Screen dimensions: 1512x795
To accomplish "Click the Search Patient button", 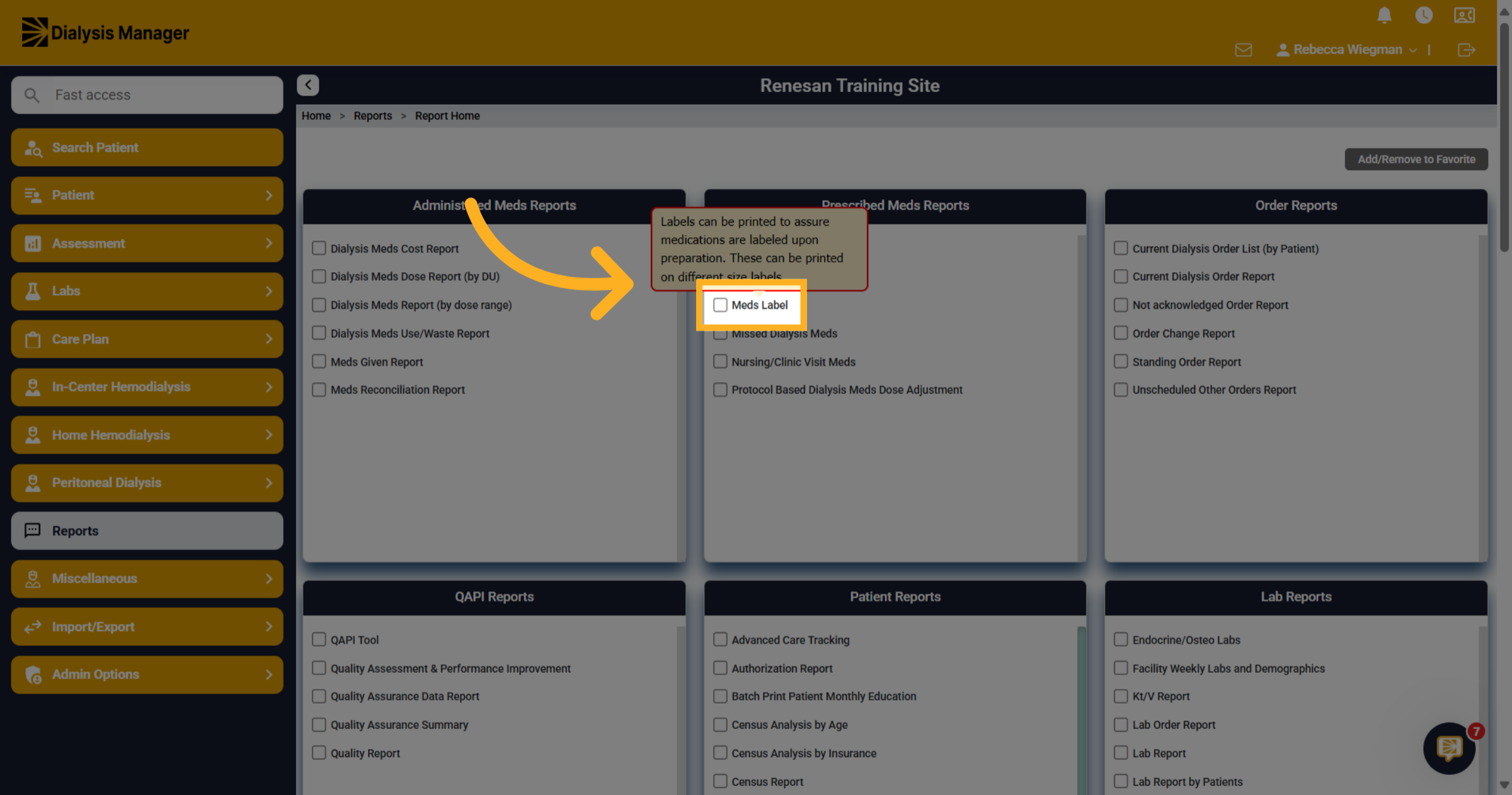I will click(147, 147).
